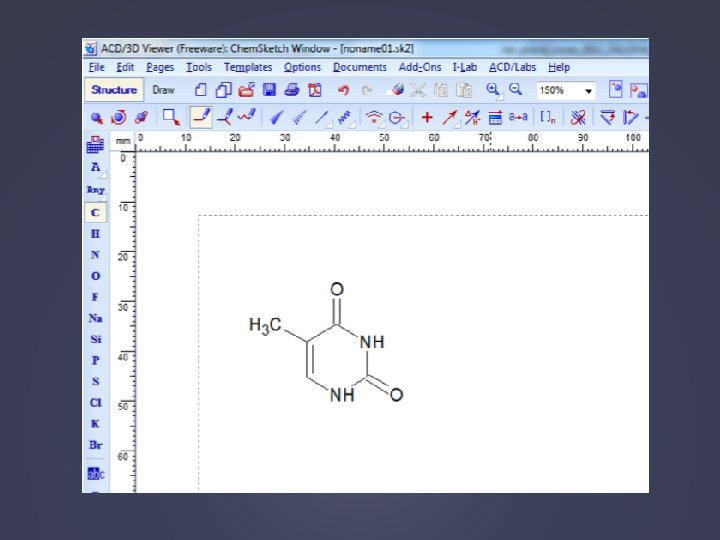Open the ACD/Labs menu
This screenshot has height=540, width=720.
512,67
